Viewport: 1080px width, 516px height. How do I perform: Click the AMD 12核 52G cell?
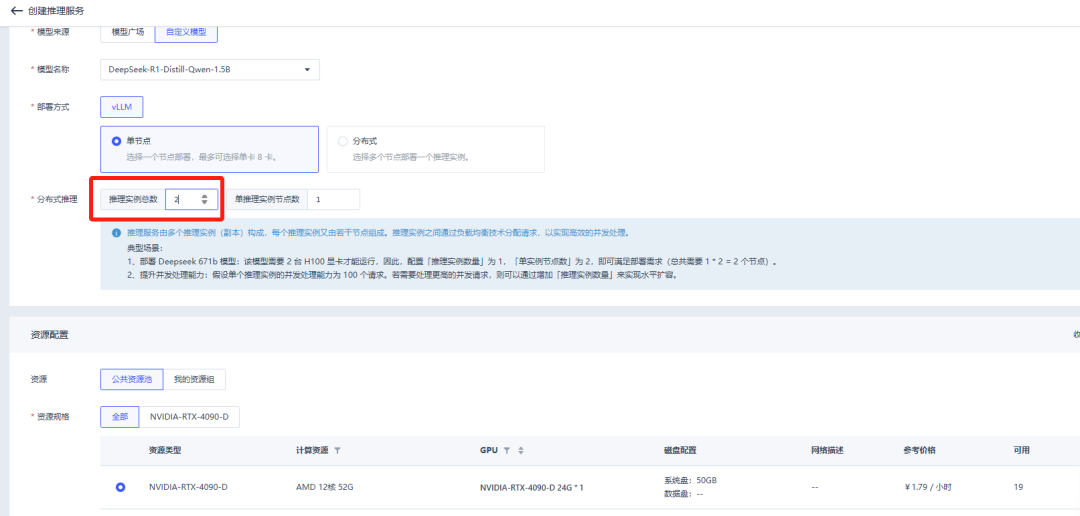(x=324, y=487)
